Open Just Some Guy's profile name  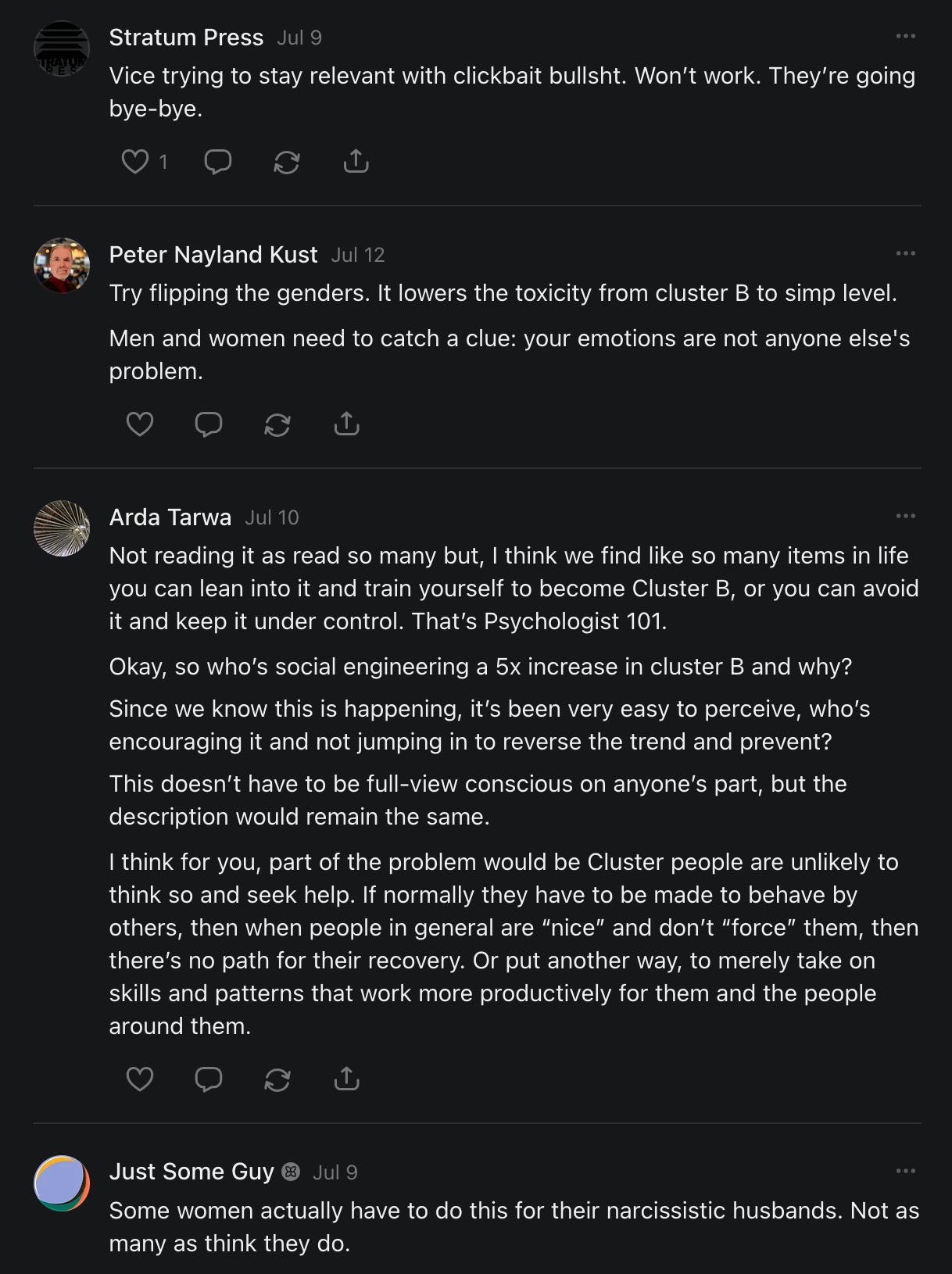(191, 1172)
